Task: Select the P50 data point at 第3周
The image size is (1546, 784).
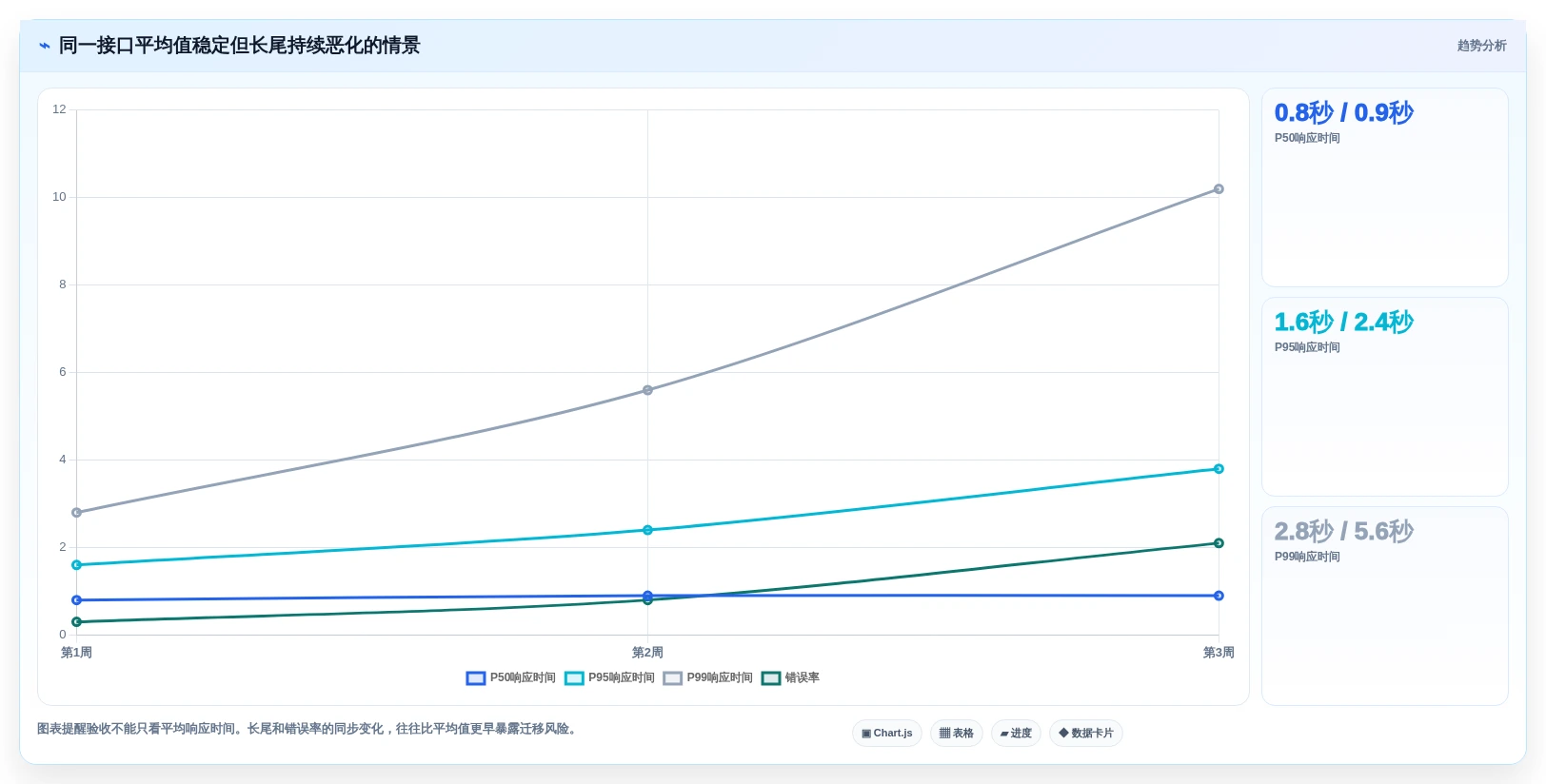Action: click(1219, 596)
